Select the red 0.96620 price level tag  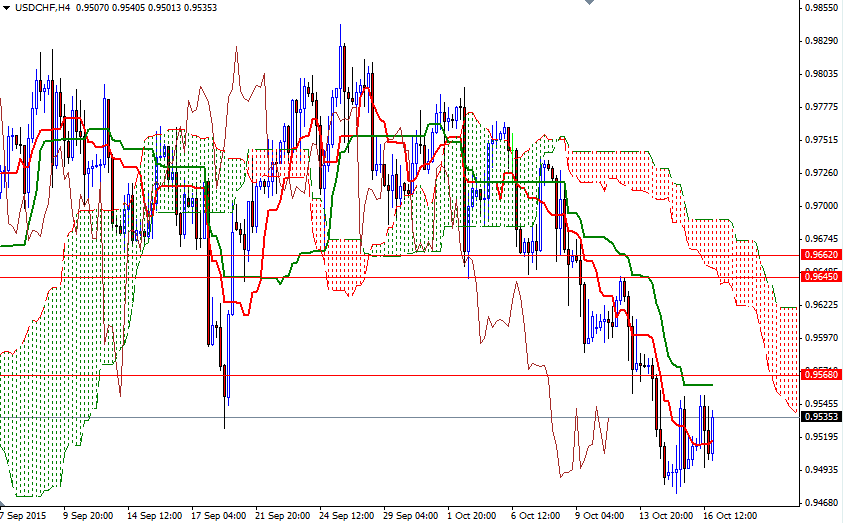tap(820, 255)
